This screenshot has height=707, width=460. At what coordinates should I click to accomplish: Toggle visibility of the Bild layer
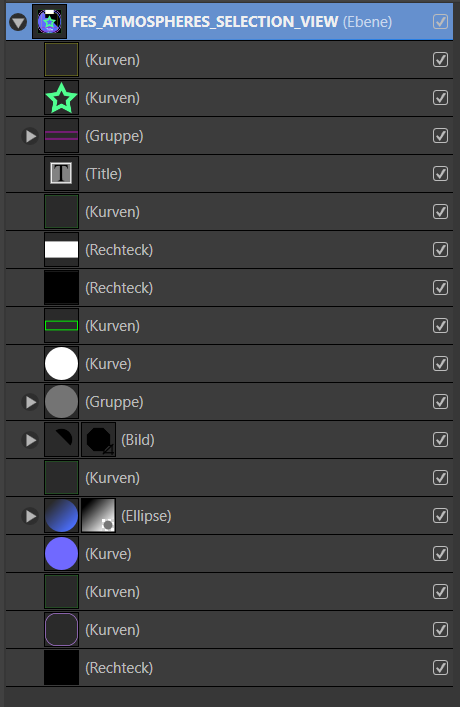pos(440,440)
